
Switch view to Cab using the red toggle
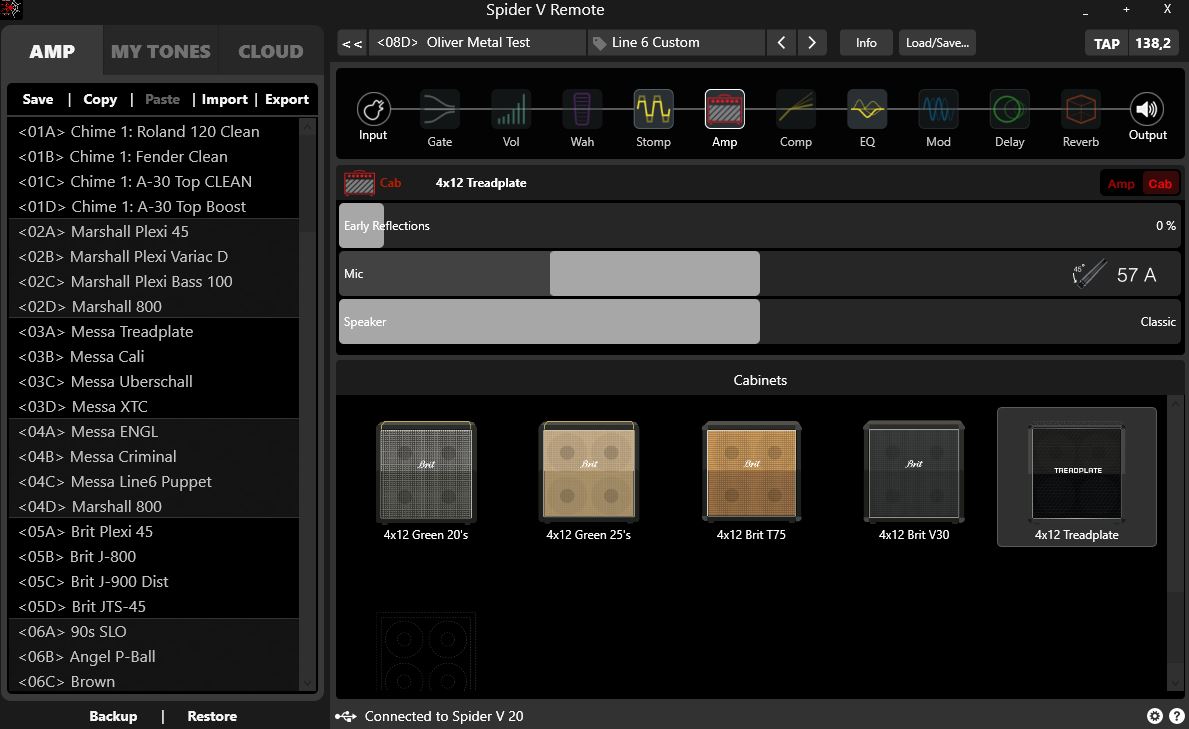coord(1160,184)
